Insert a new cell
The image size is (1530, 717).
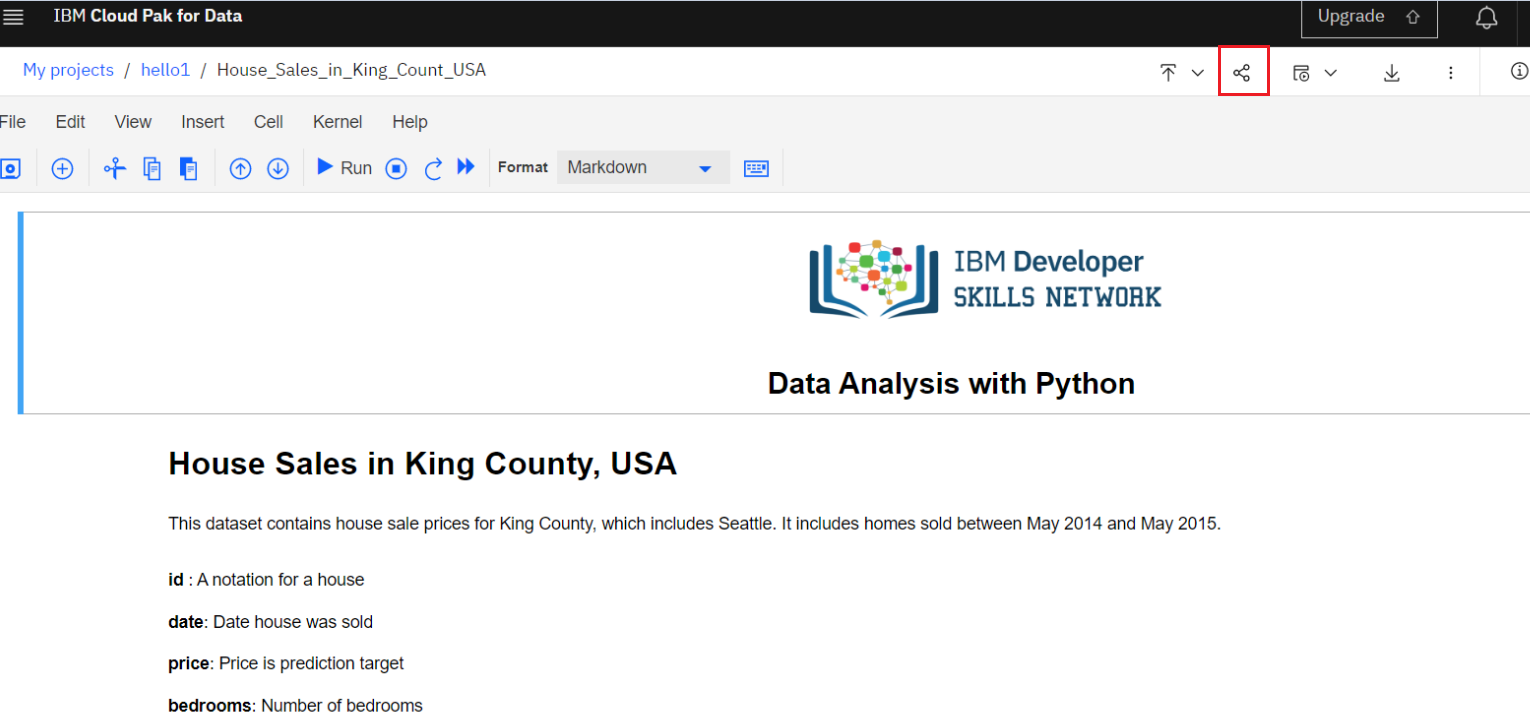click(62, 167)
